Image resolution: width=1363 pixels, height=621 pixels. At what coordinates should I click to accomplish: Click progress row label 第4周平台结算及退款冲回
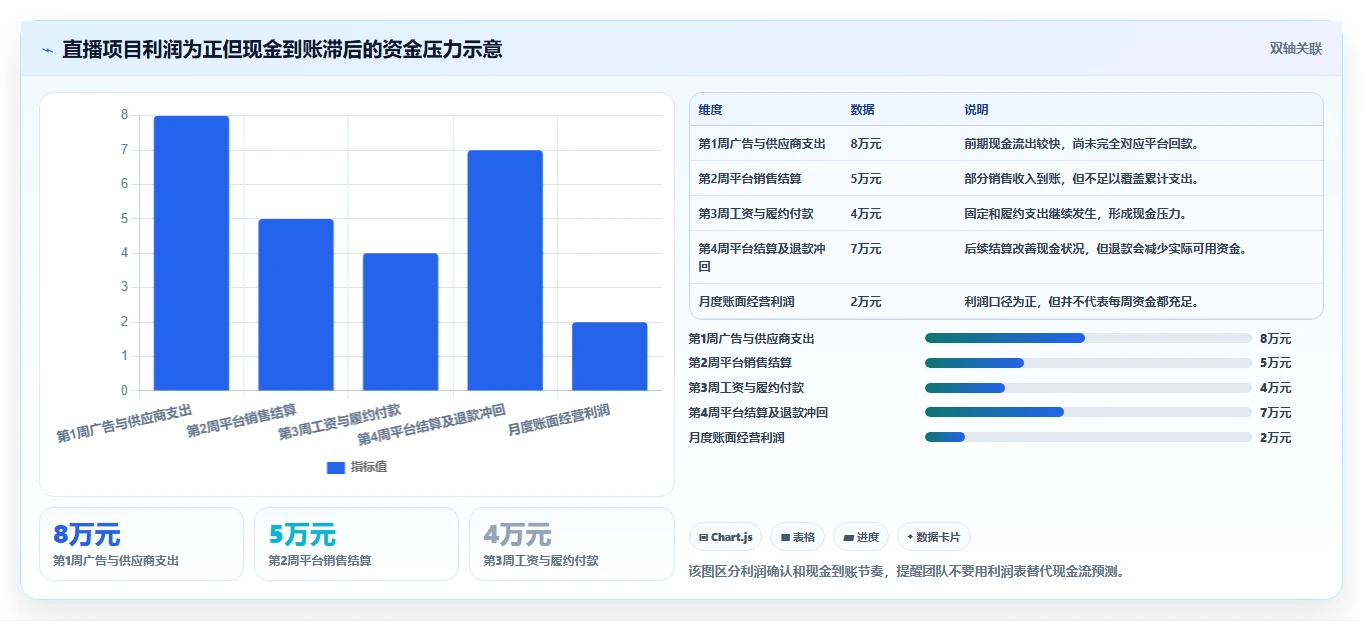[x=758, y=412]
